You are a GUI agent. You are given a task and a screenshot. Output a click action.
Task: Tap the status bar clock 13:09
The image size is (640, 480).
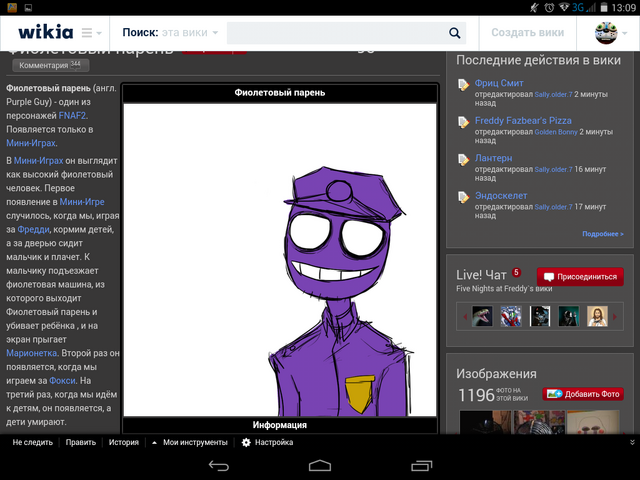click(624, 7)
